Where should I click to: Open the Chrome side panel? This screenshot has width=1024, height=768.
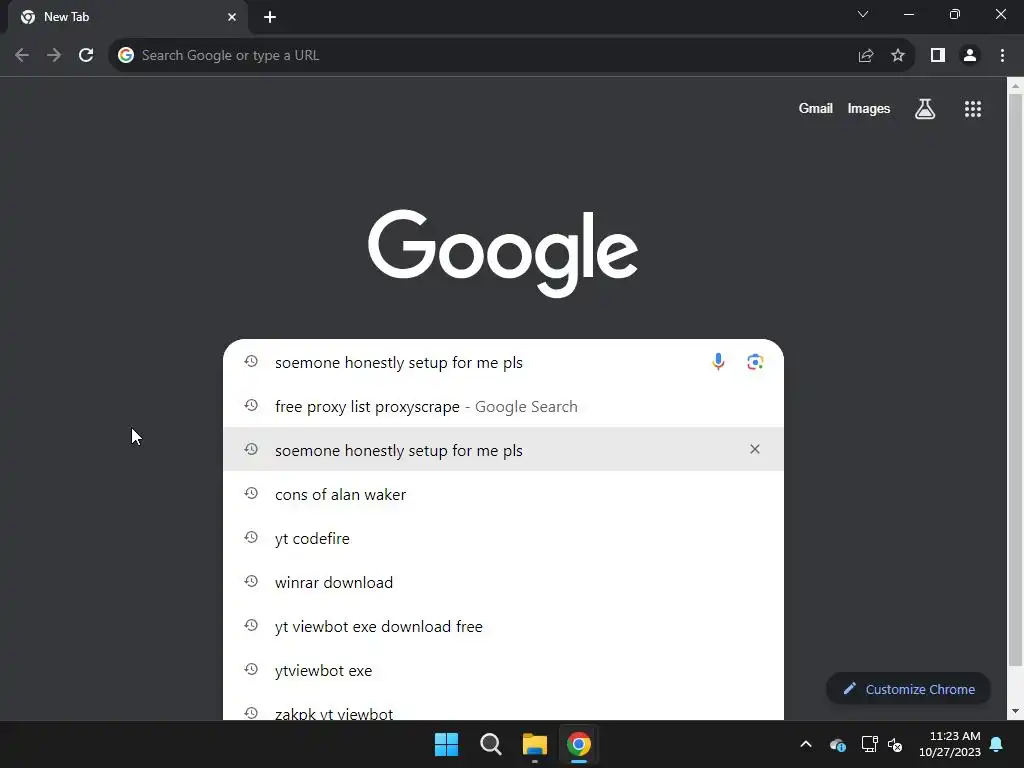click(938, 56)
